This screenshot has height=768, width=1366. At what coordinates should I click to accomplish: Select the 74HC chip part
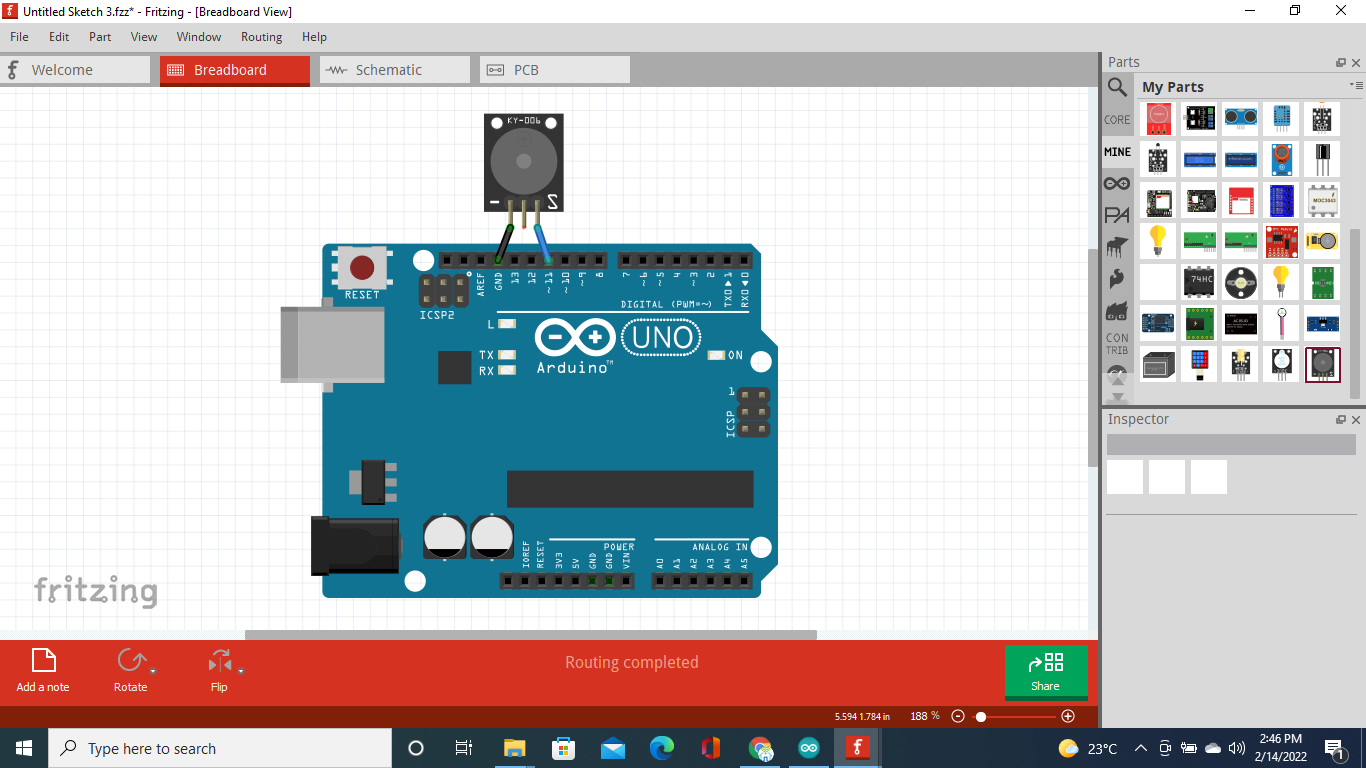click(1199, 283)
